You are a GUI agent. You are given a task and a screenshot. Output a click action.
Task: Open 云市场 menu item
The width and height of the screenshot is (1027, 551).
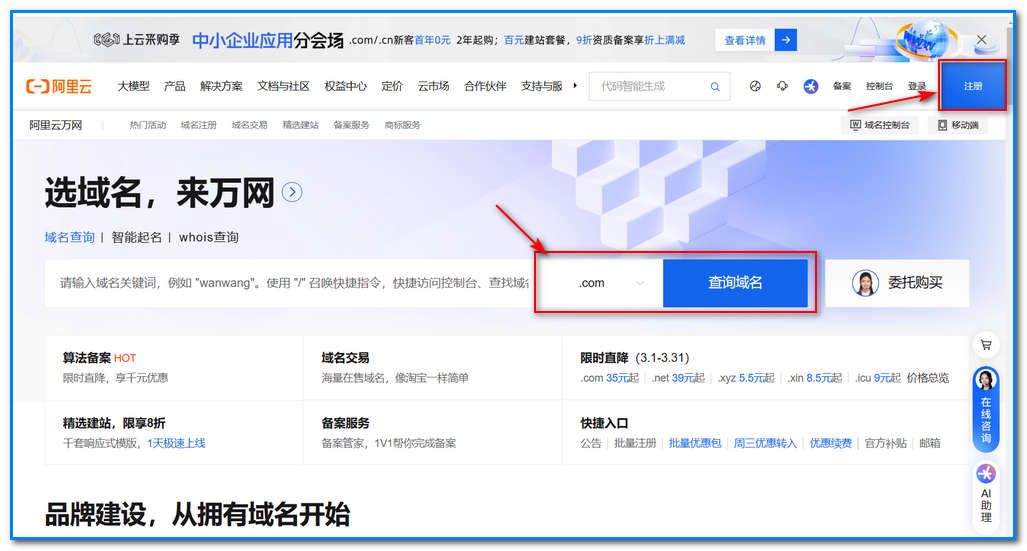pyautogui.click(x=434, y=86)
